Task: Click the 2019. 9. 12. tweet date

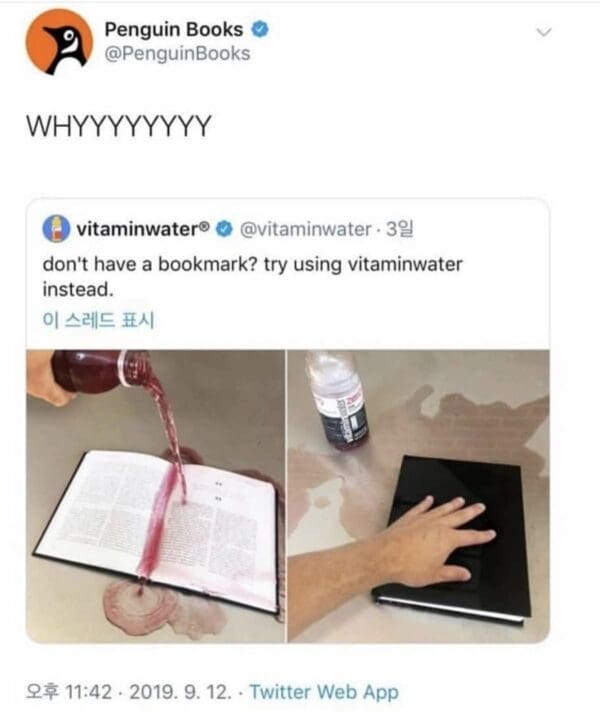Action: coord(181,692)
